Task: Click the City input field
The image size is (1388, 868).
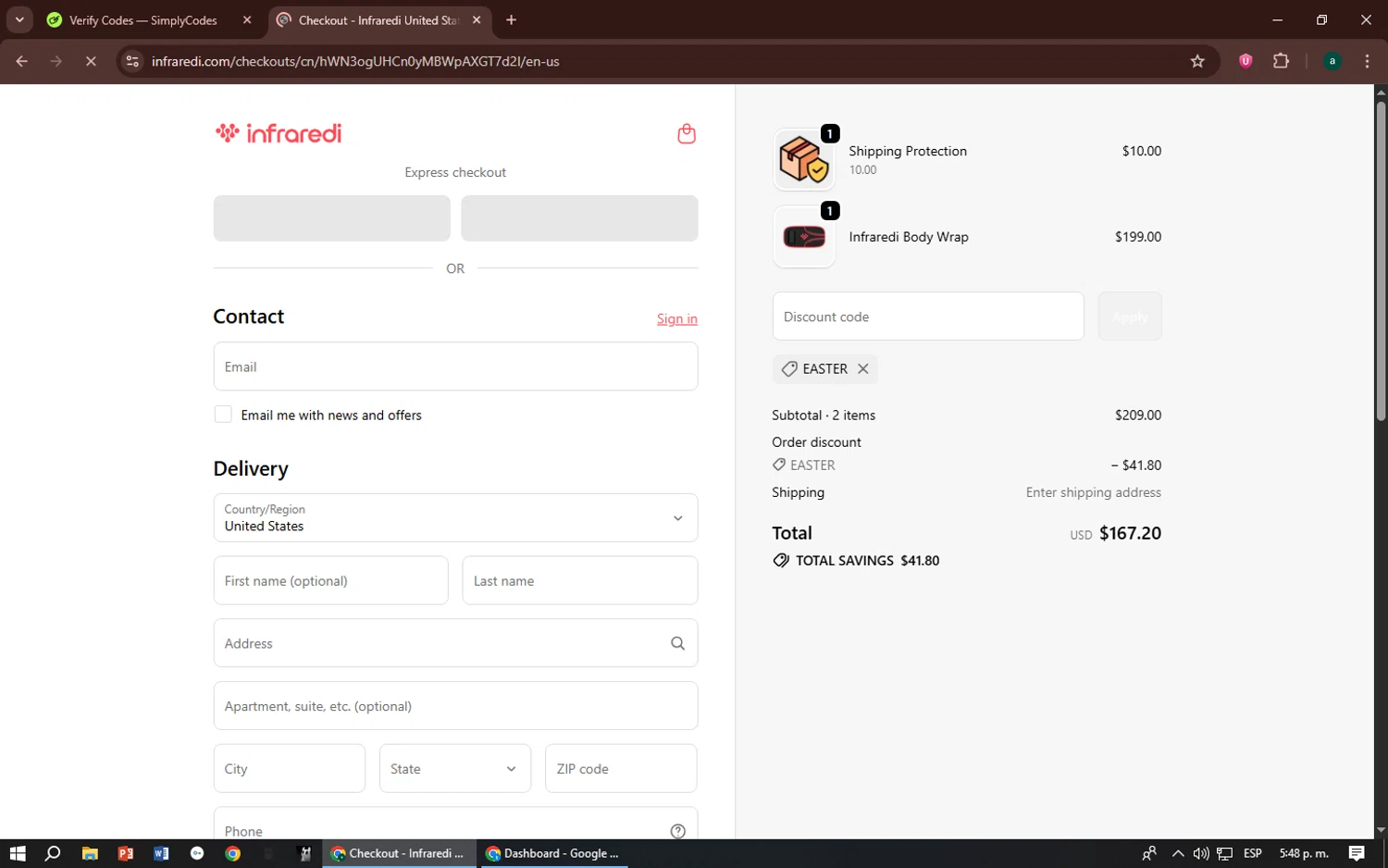Action: pyautogui.click(x=290, y=768)
